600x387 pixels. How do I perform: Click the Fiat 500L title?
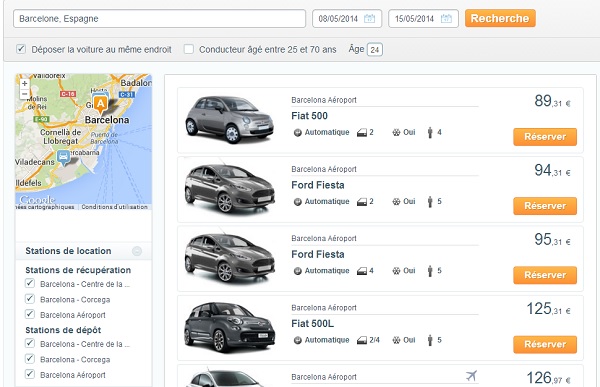(312, 324)
